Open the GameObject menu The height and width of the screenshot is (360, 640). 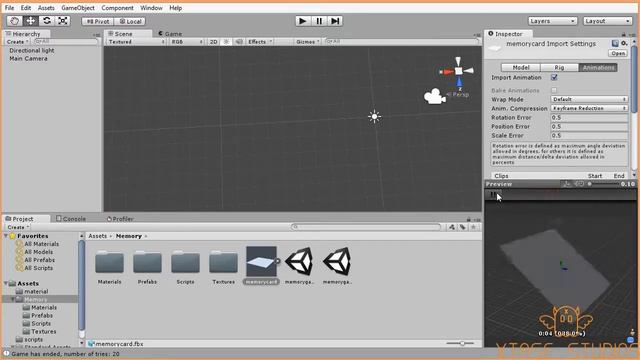pyautogui.click(x=78, y=8)
